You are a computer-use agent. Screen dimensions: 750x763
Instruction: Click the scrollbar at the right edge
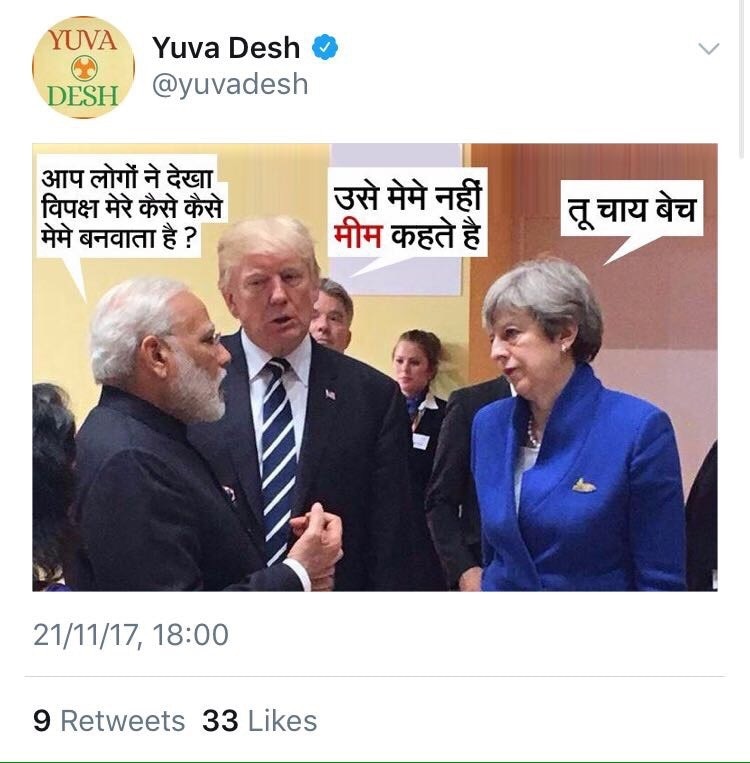coord(741,78)
